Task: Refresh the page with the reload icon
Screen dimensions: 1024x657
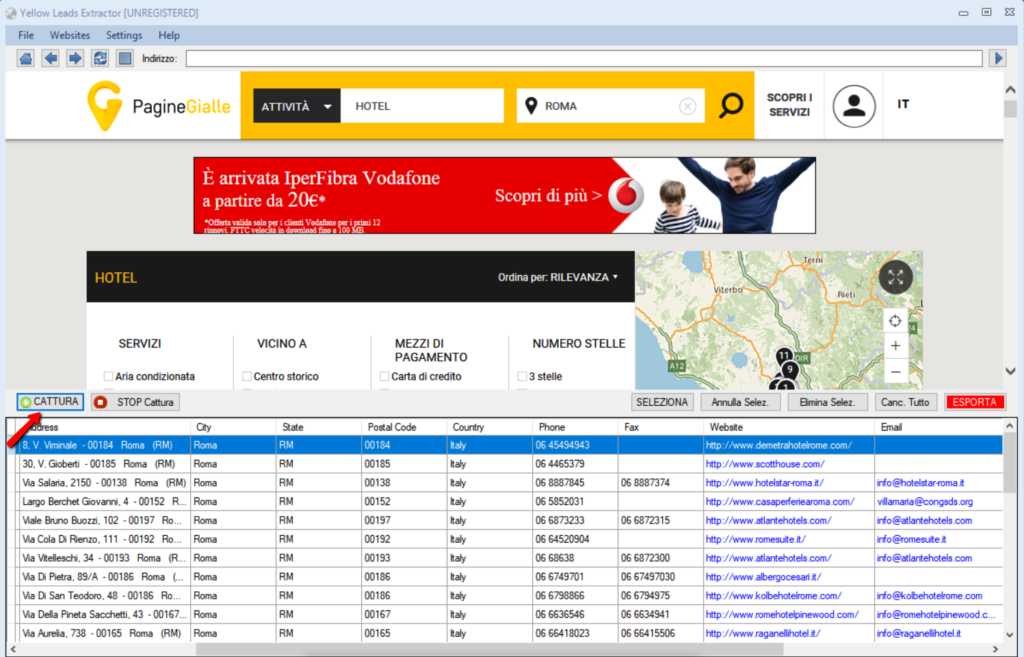Action: (x=100, y=59)
